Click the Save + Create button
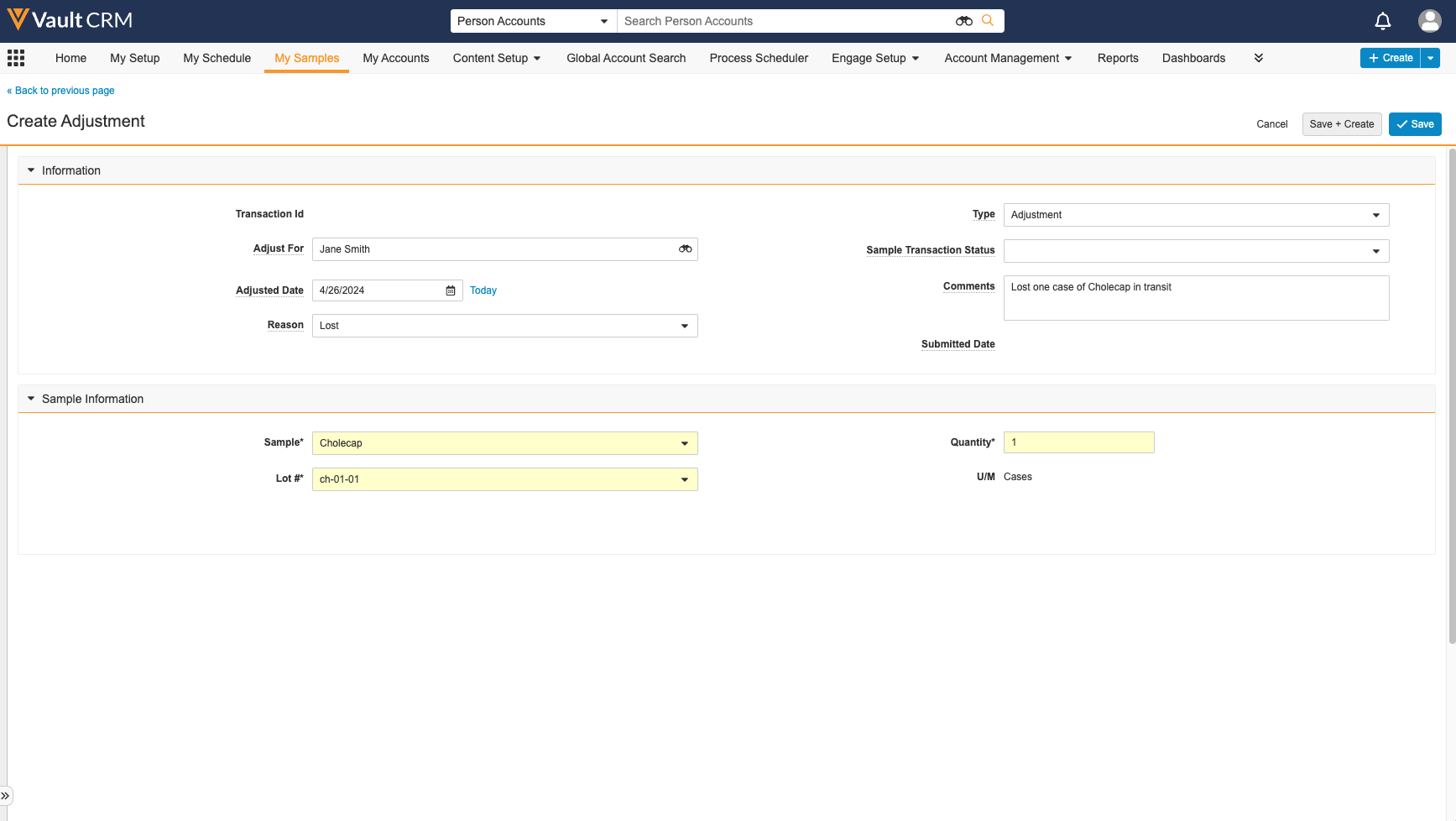 pyautogui.click(x=1341, y=124)
